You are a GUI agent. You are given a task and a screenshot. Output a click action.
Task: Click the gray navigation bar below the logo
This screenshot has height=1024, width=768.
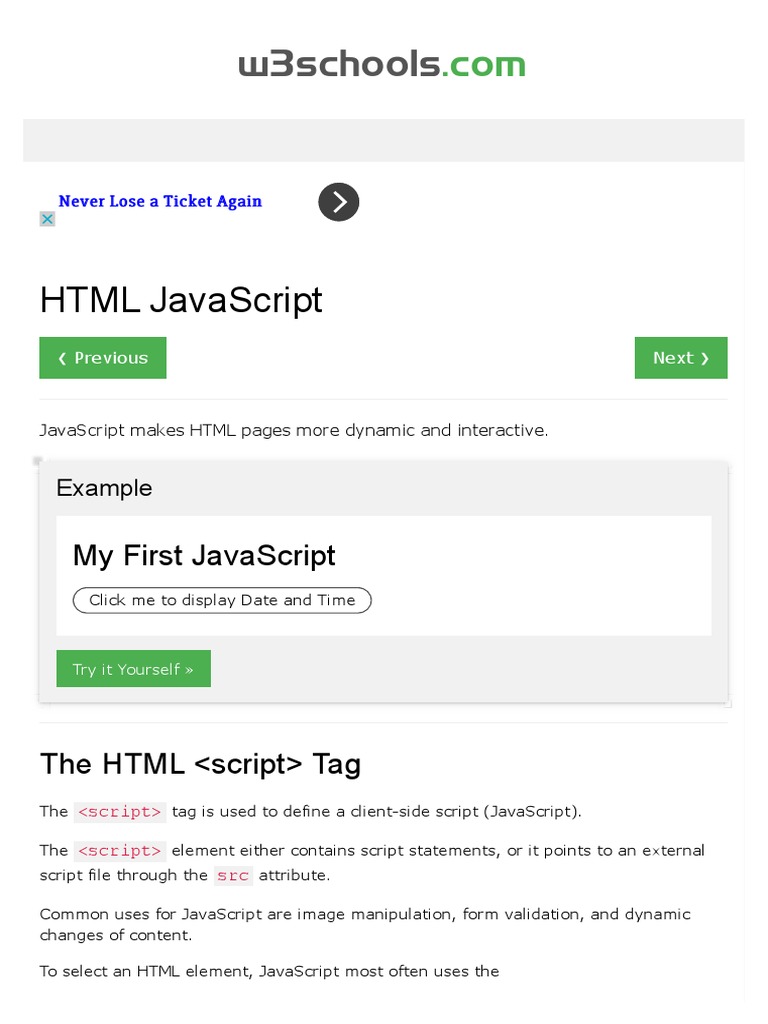point(384,140)
